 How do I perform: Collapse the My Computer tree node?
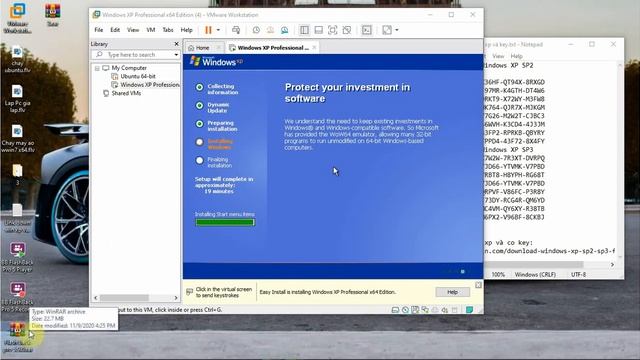click(97, 68)
